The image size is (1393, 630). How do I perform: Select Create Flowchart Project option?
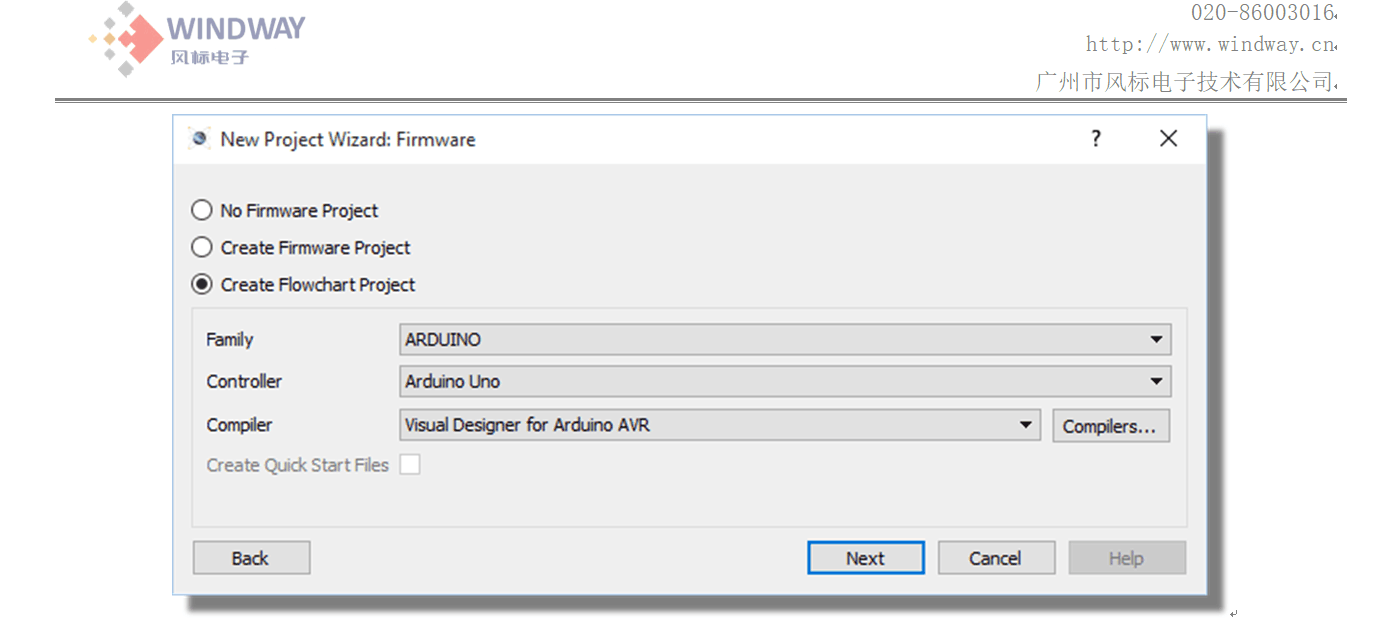pos(202,284)
